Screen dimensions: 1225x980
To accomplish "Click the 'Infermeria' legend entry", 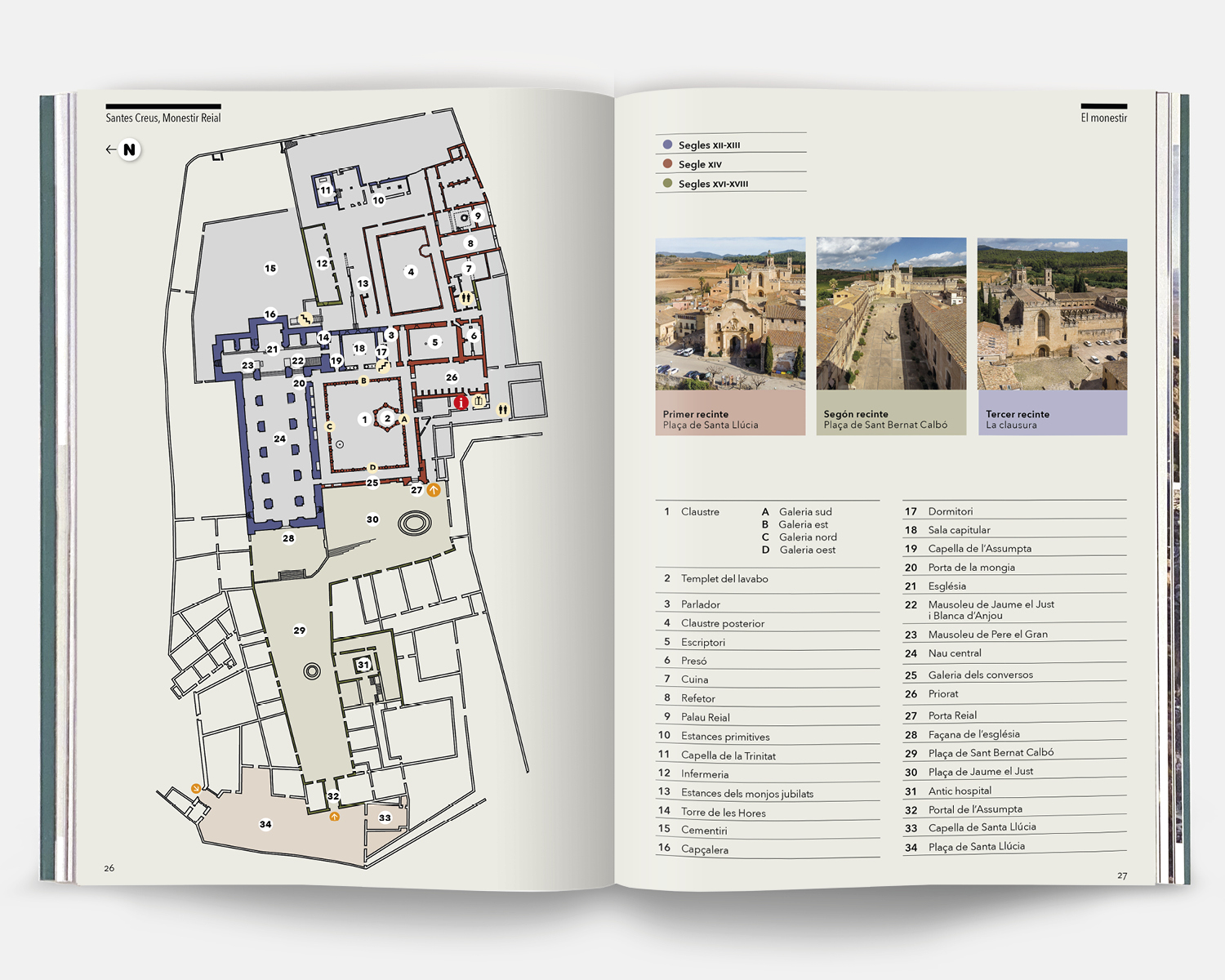I will tap(705, 775).
